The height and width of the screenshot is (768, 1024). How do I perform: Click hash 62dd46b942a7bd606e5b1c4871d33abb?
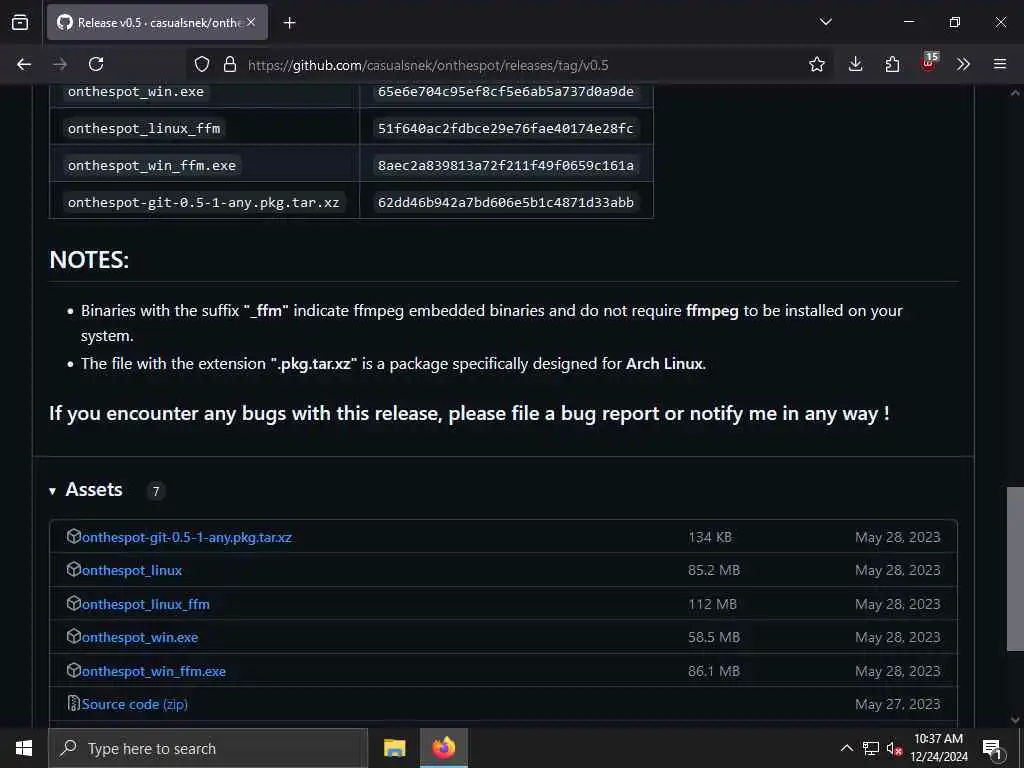coord(505,202)
